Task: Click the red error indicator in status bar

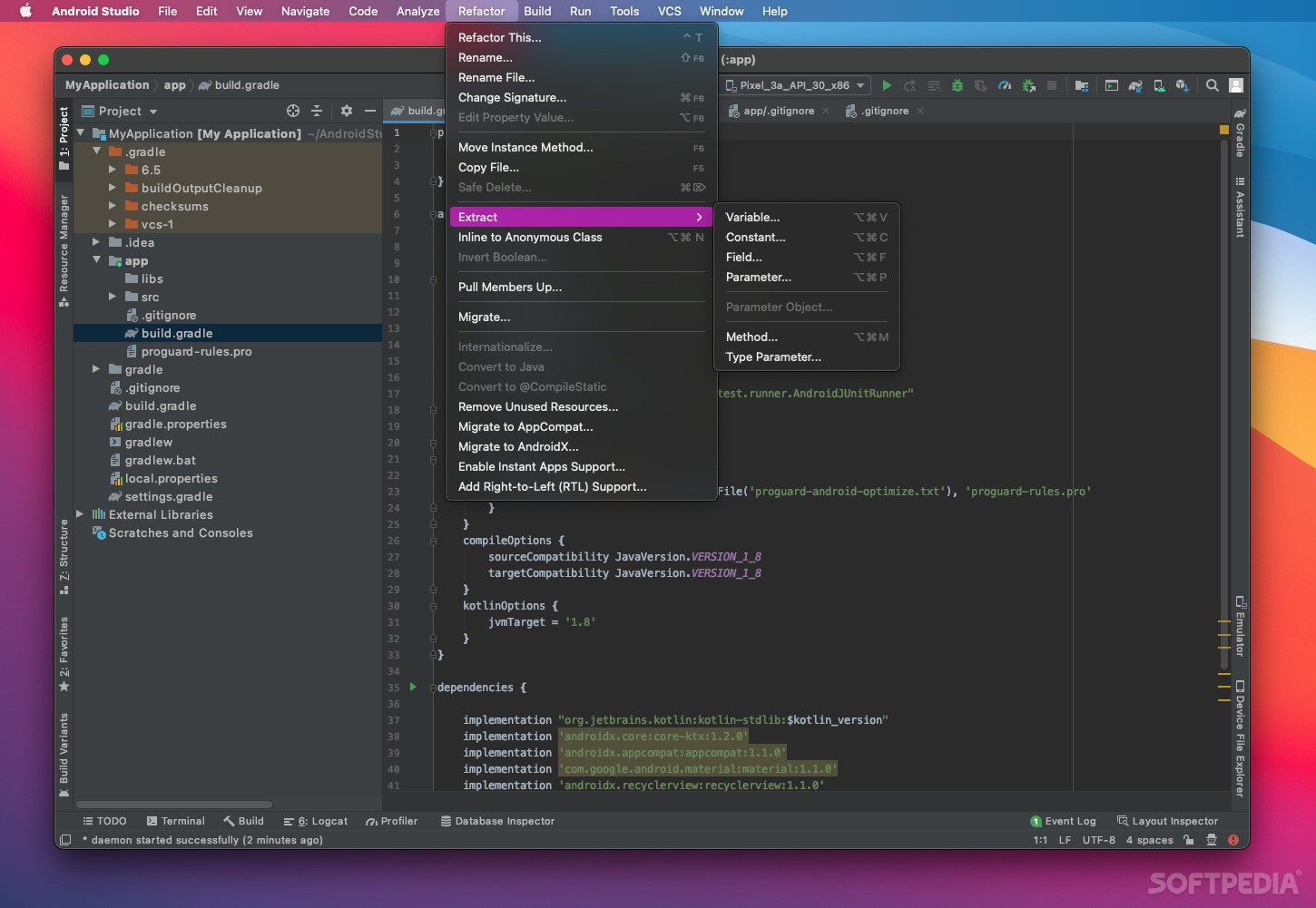Action: pos(1233,840)
